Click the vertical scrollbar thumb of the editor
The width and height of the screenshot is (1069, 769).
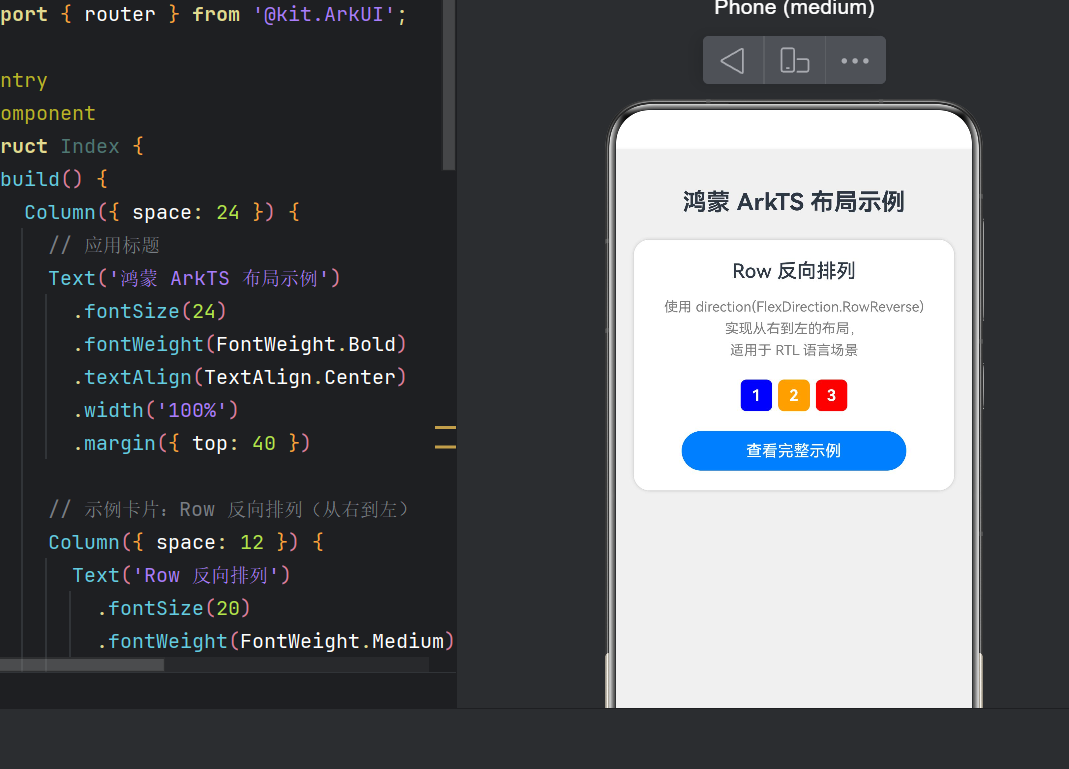(x=449, y=85)
